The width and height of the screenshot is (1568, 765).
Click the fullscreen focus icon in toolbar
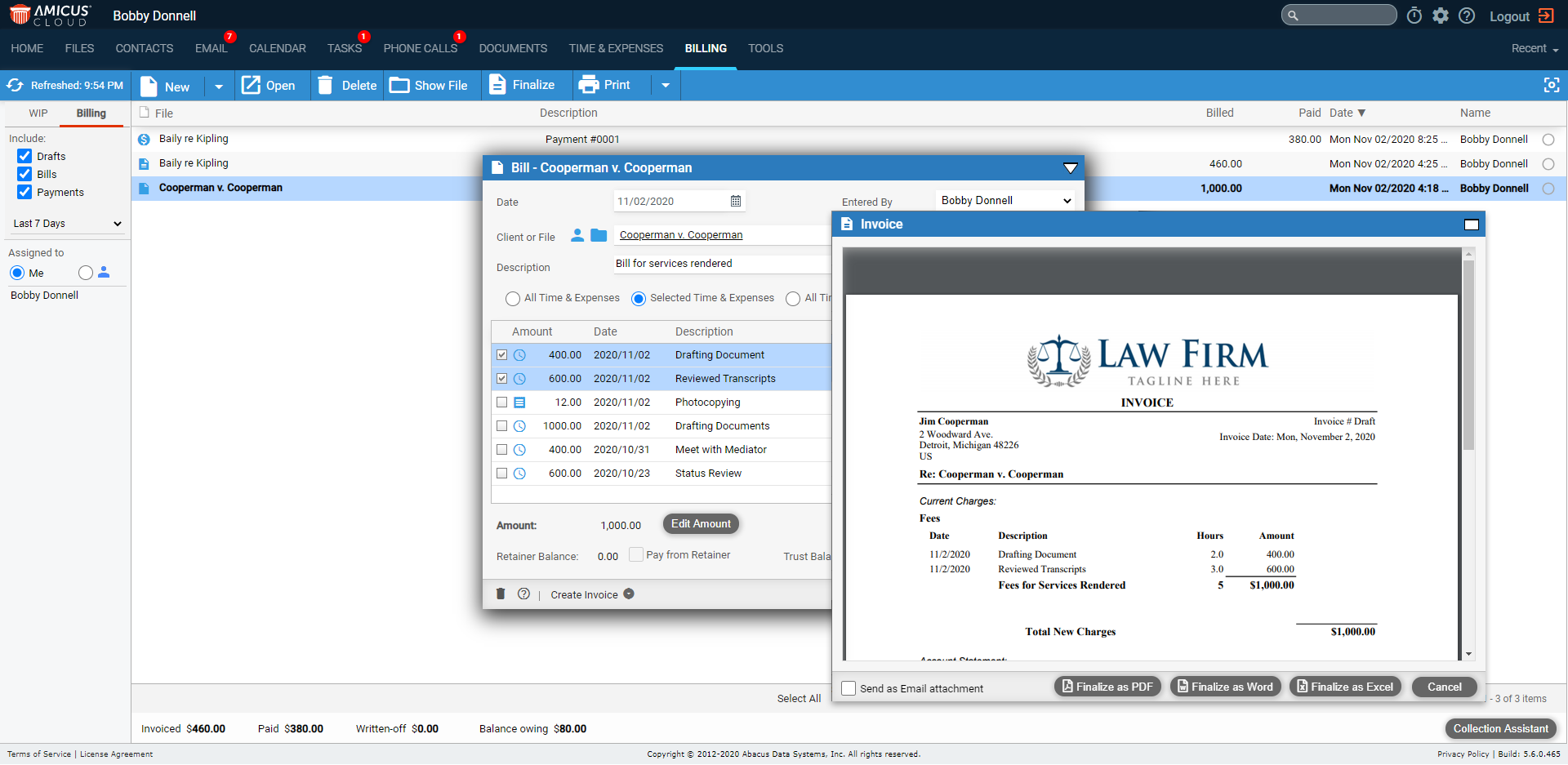pyautogui.click(x=1552, y=85)
